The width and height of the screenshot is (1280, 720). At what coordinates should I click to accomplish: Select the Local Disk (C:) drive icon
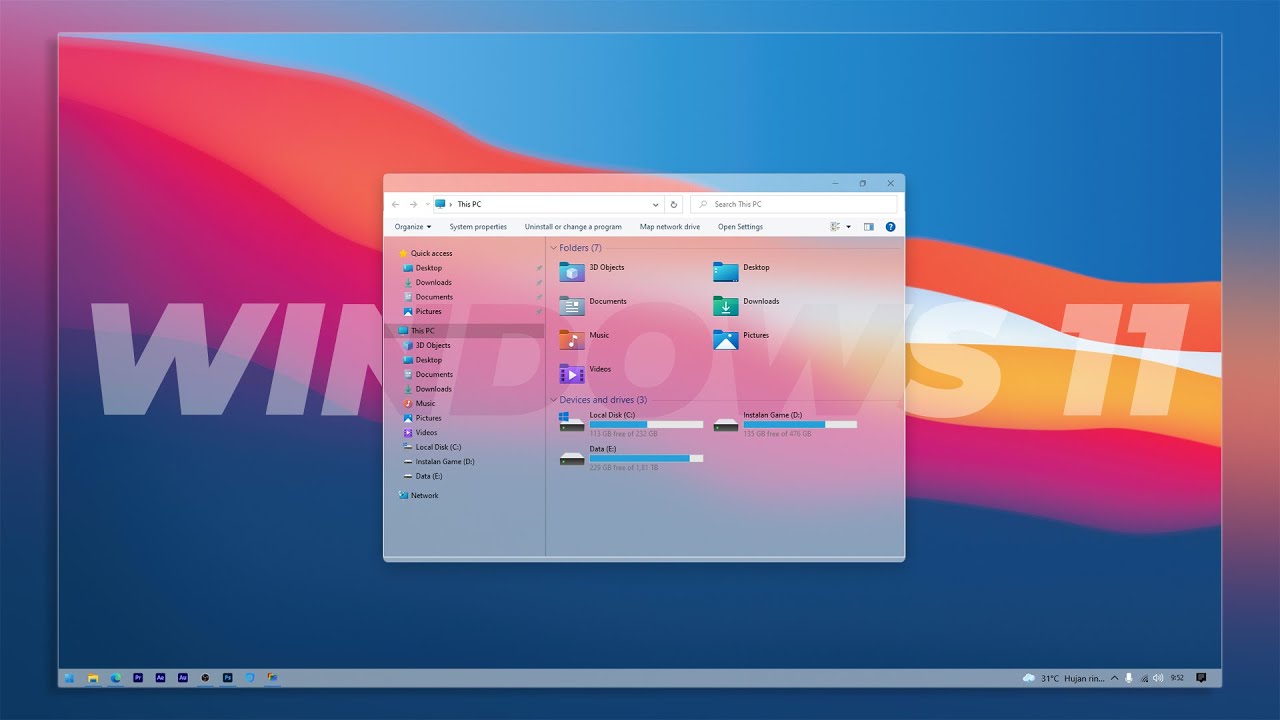coord(572,422)
